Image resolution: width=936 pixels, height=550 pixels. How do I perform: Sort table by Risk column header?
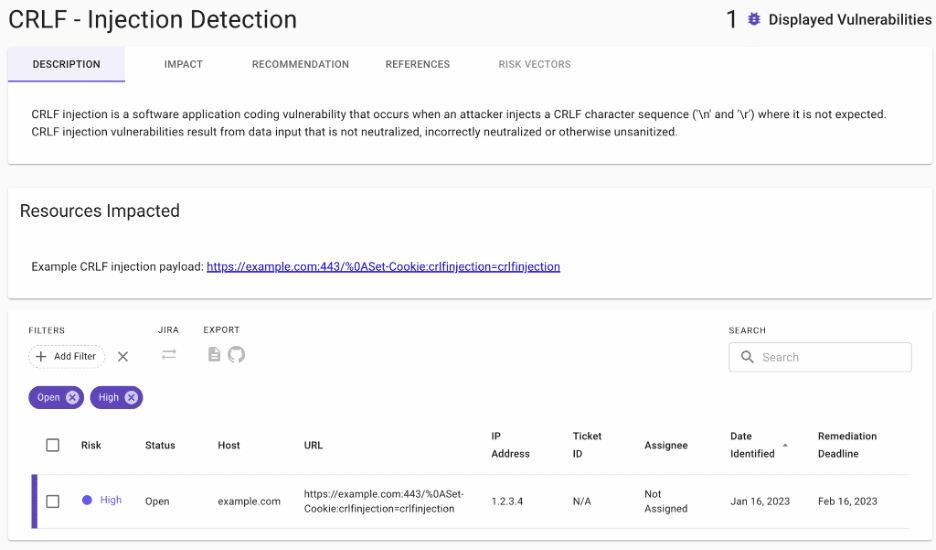click(91, 445)
